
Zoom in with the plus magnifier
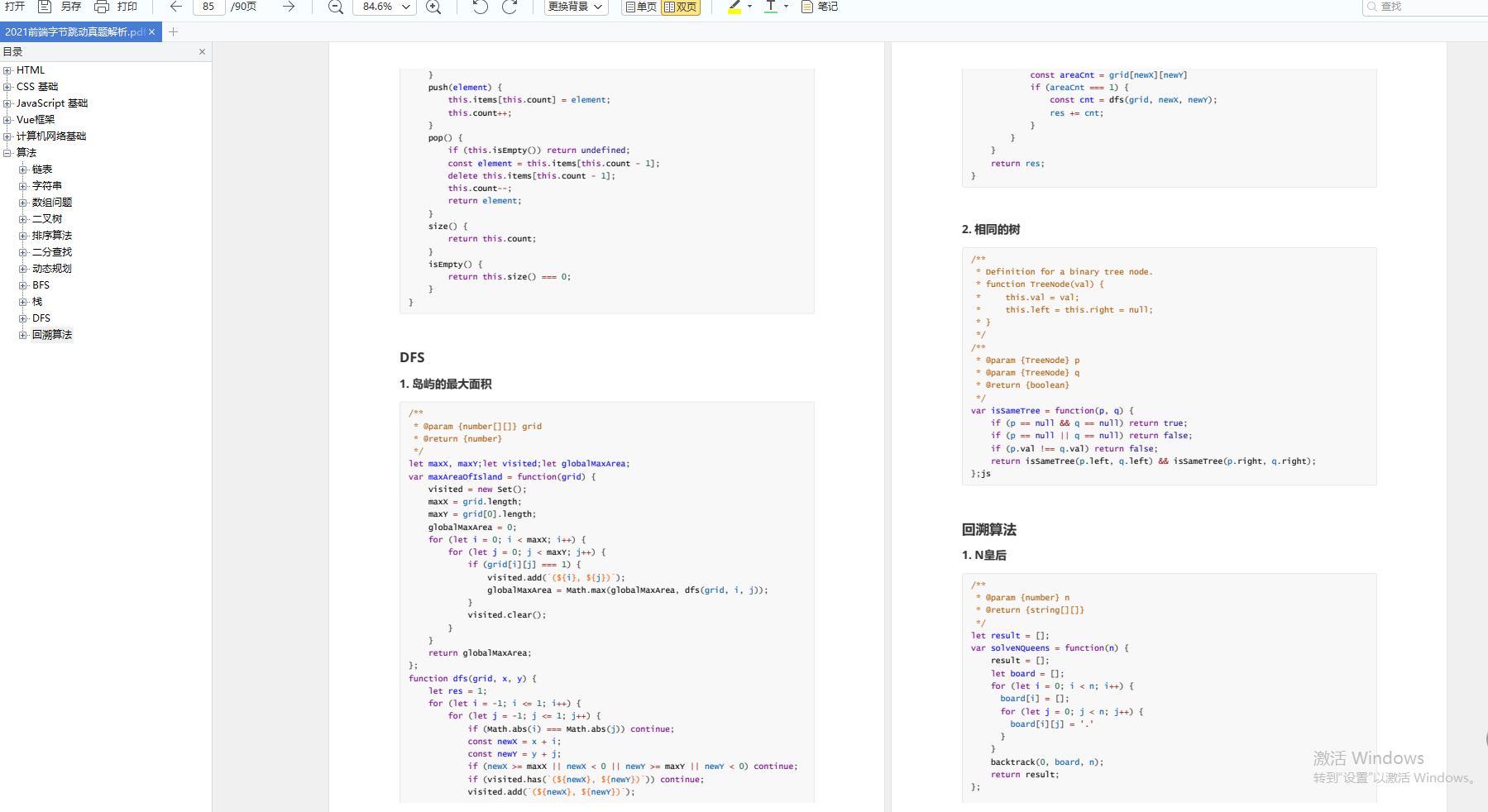pyautogui.click(x=433, y=7)
